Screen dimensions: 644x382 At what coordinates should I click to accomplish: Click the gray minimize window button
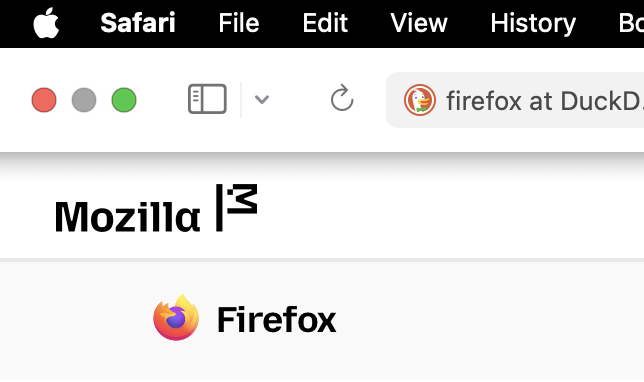point(84,100)
